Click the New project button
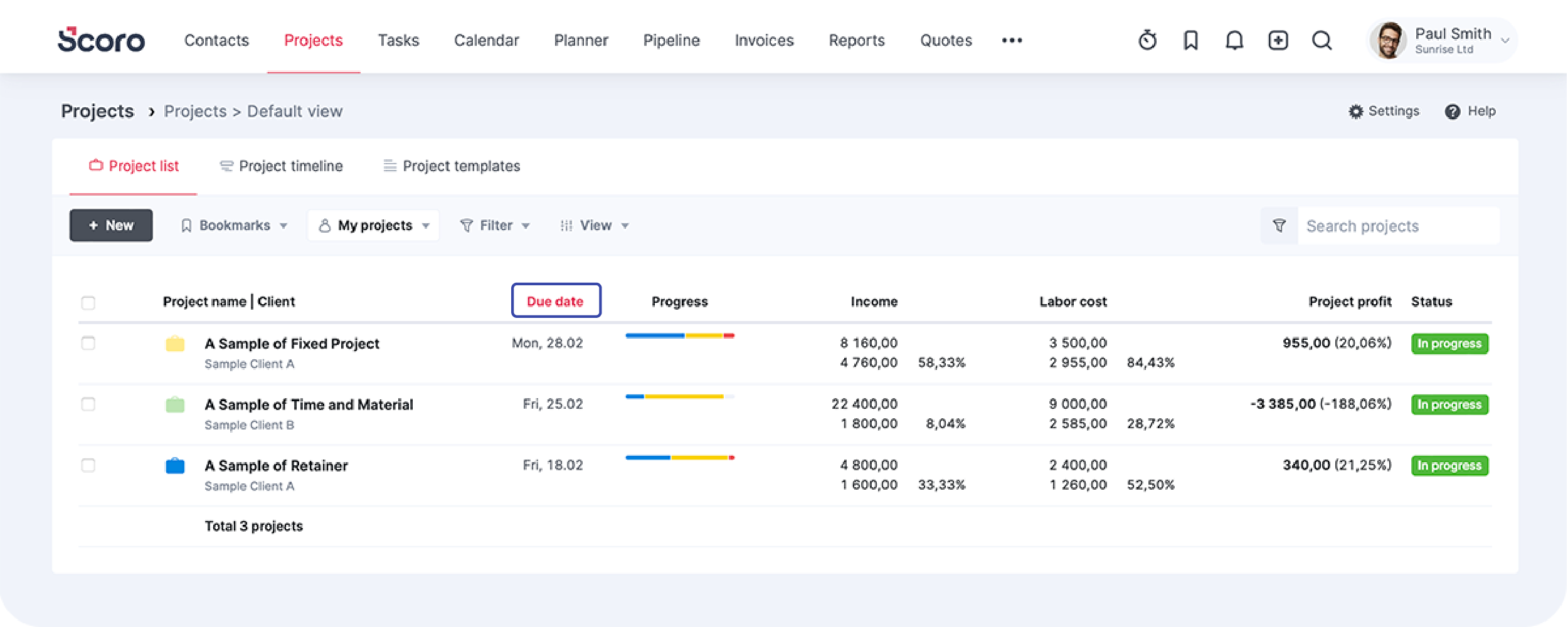The width and height of the screenshot is (1568, 627). 111,225
